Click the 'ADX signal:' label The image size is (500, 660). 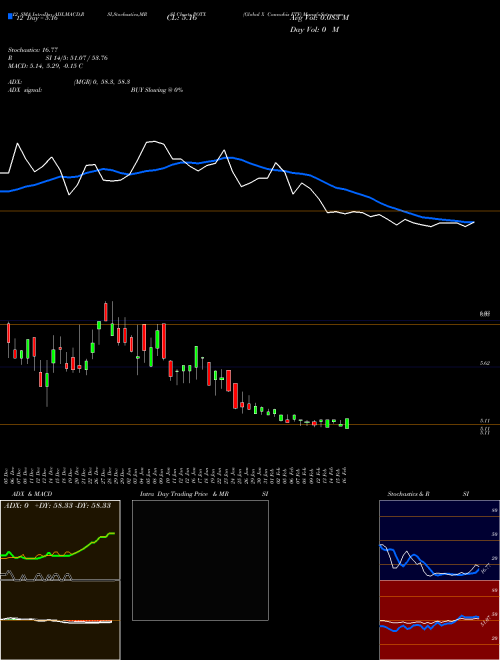click(25, 90)
